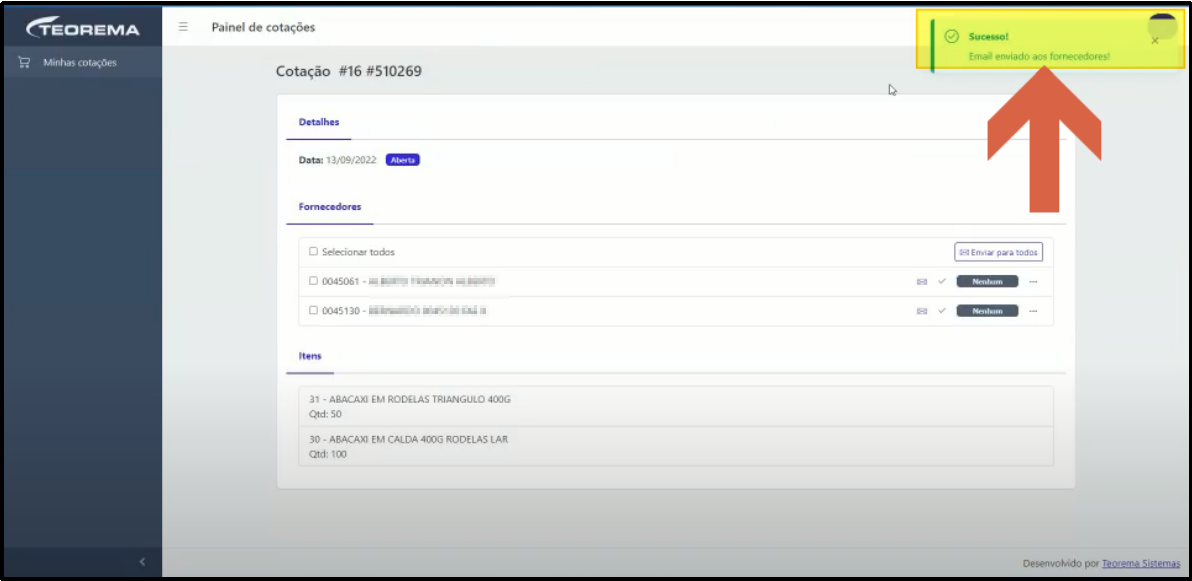Open the Teorema Sistemas footer link
Viewport: 1192px width, 581px height.
point(1141,564)
